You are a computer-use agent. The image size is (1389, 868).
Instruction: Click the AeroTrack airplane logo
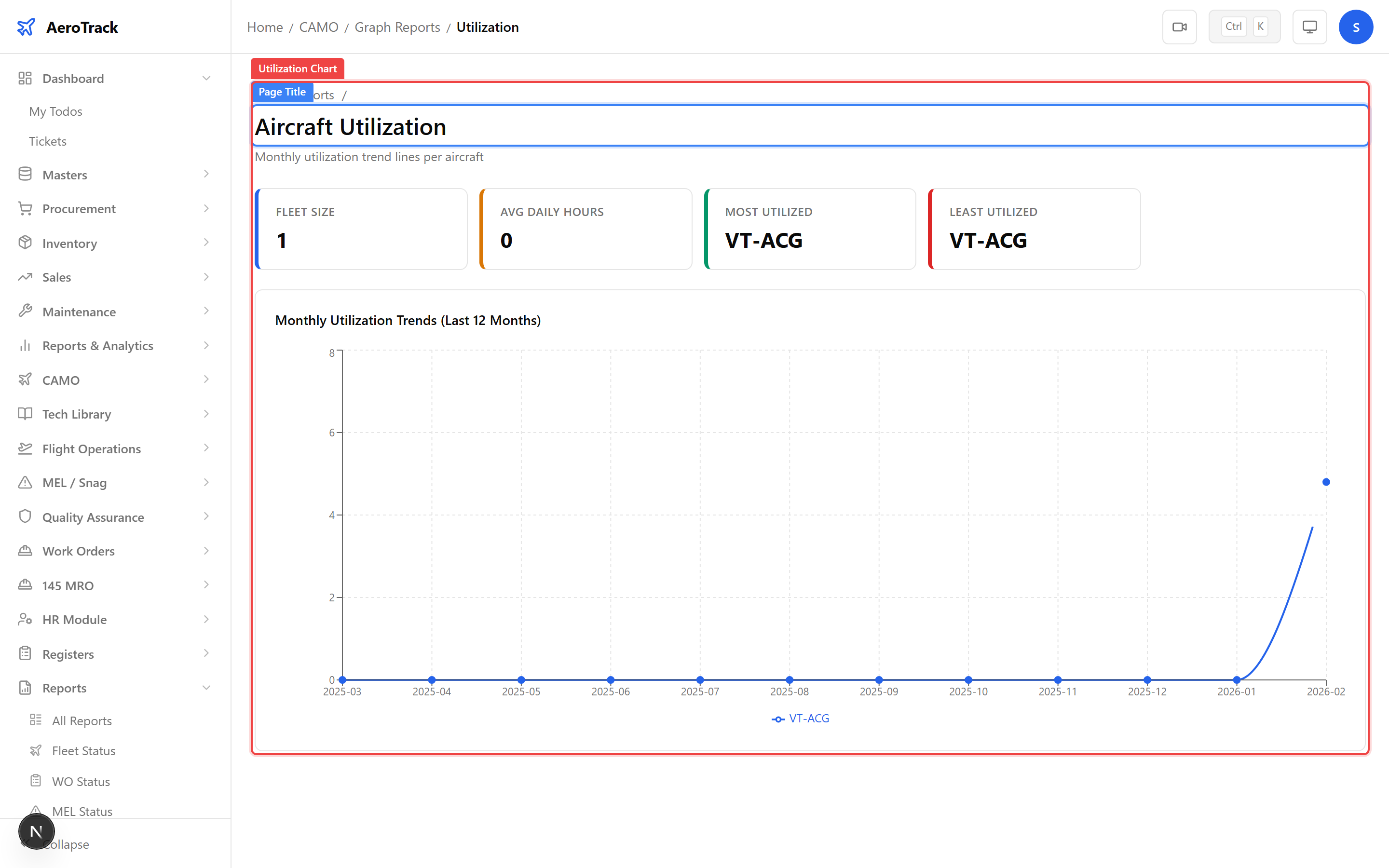26,27
